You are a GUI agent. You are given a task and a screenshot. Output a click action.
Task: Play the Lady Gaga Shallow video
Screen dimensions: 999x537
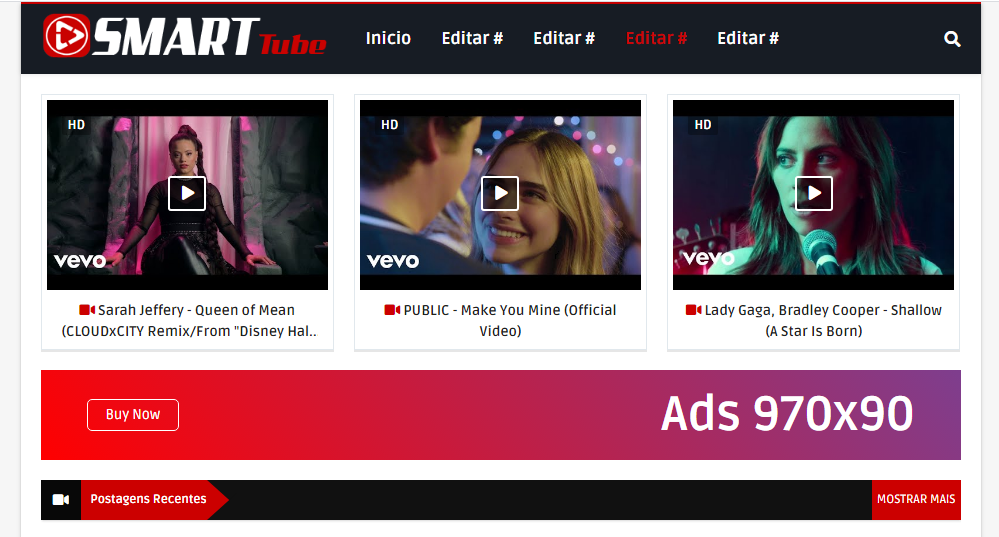[814, 193]
